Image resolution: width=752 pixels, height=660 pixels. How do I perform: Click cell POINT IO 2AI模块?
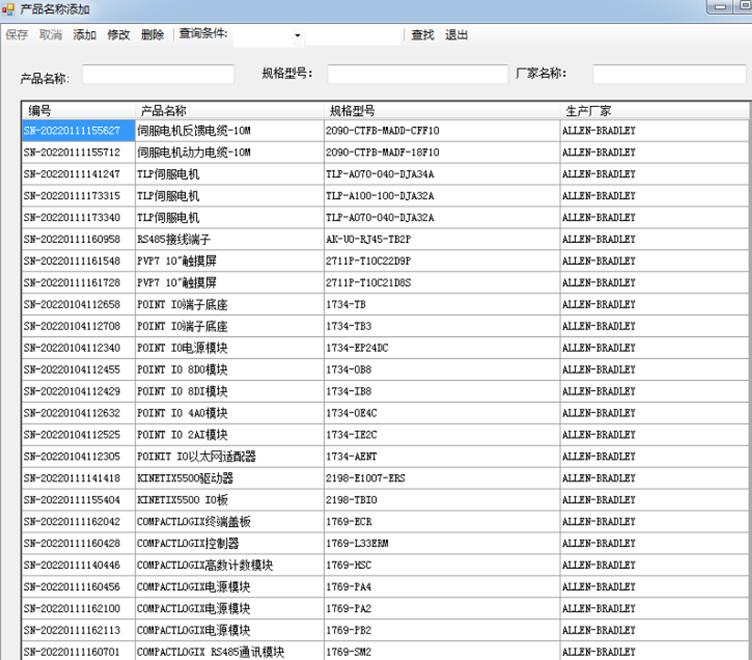pyautogui.click(x=229, y=435)
